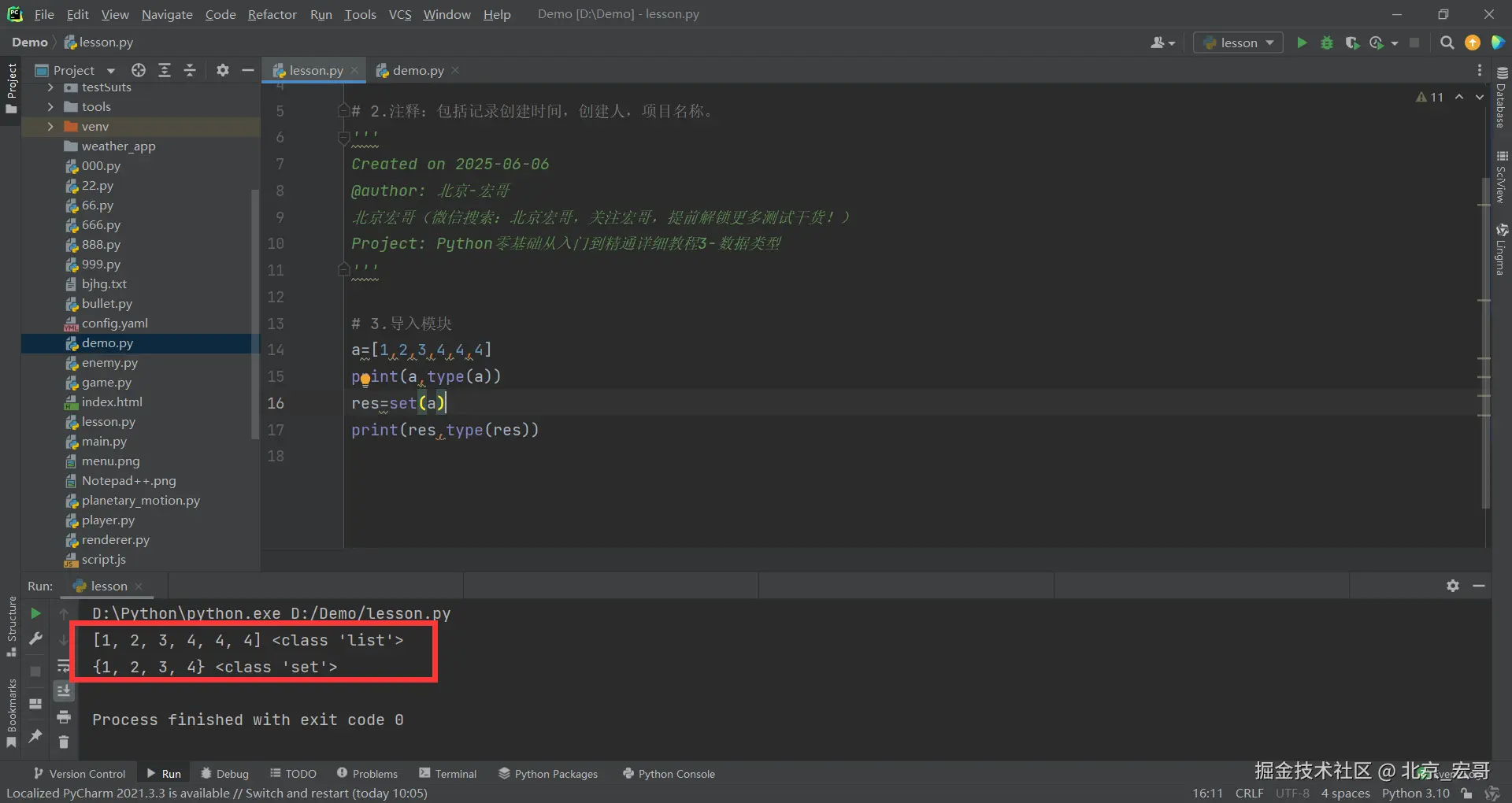Click the editor vertical scrollbar
Image resolution: width=1512 pixels, height=803 pixels.
click(x=1485, y=342)
